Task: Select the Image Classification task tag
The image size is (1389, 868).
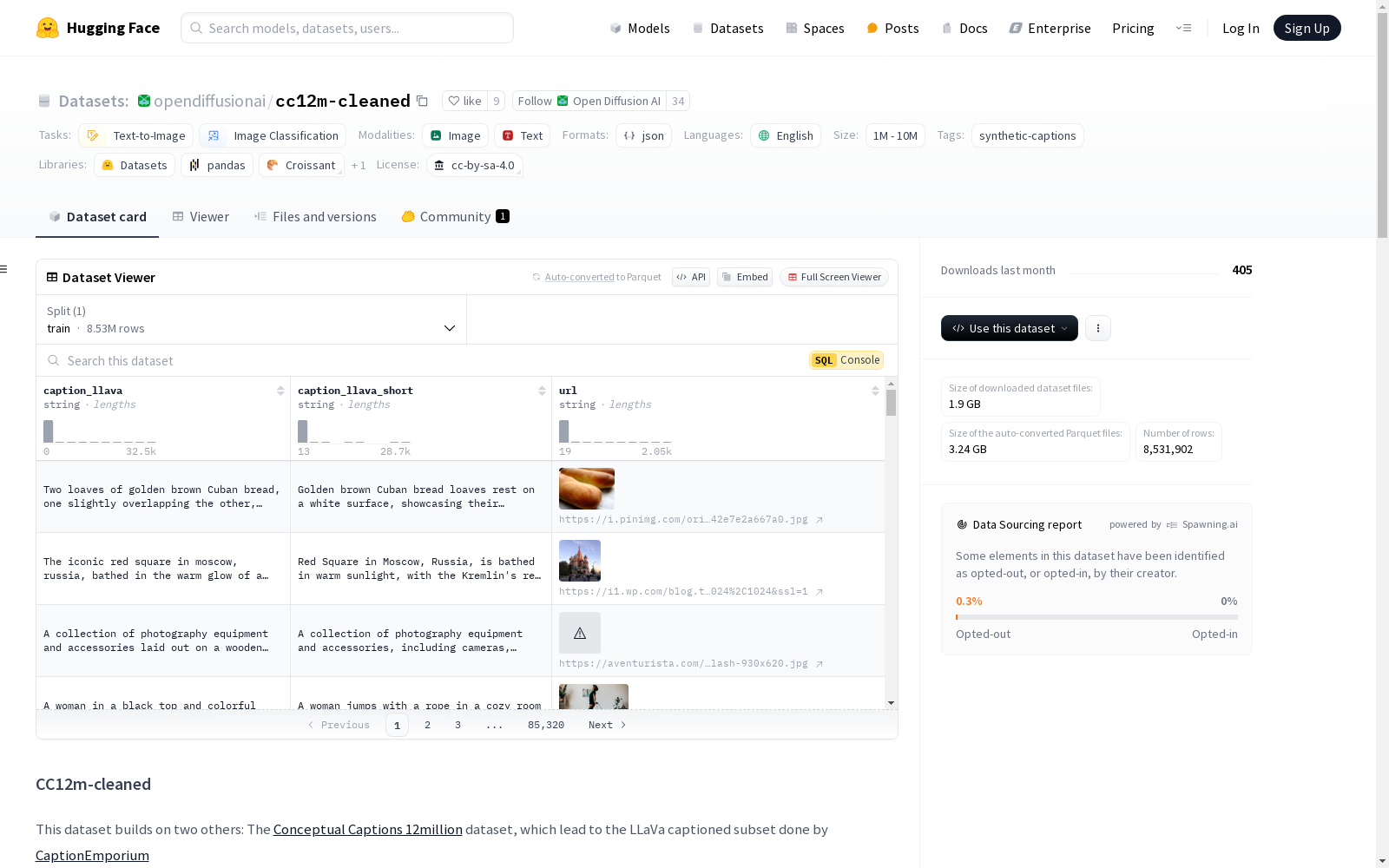Action: [x=273, y=135]
